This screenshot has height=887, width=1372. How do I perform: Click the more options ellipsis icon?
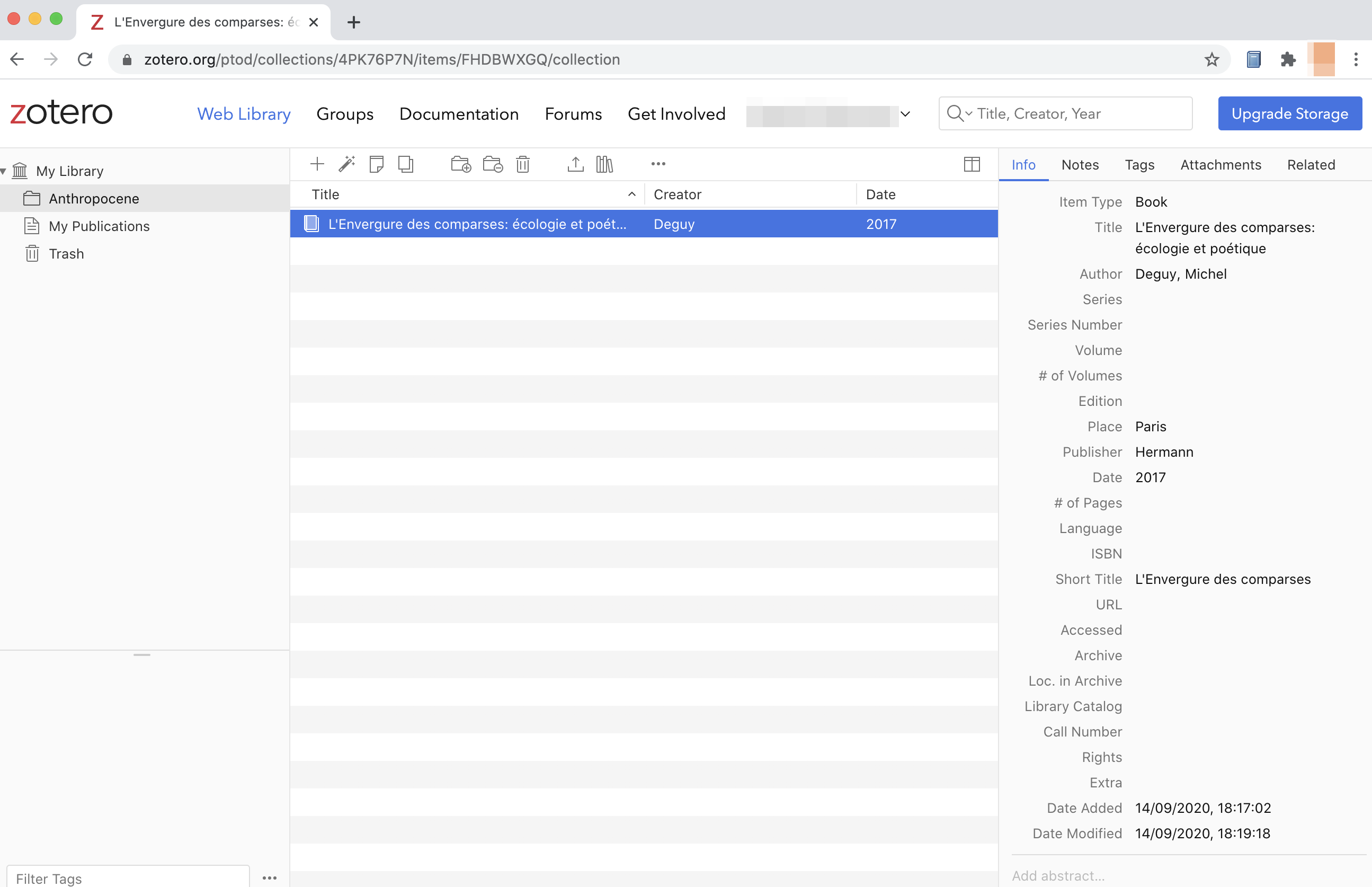658,163
